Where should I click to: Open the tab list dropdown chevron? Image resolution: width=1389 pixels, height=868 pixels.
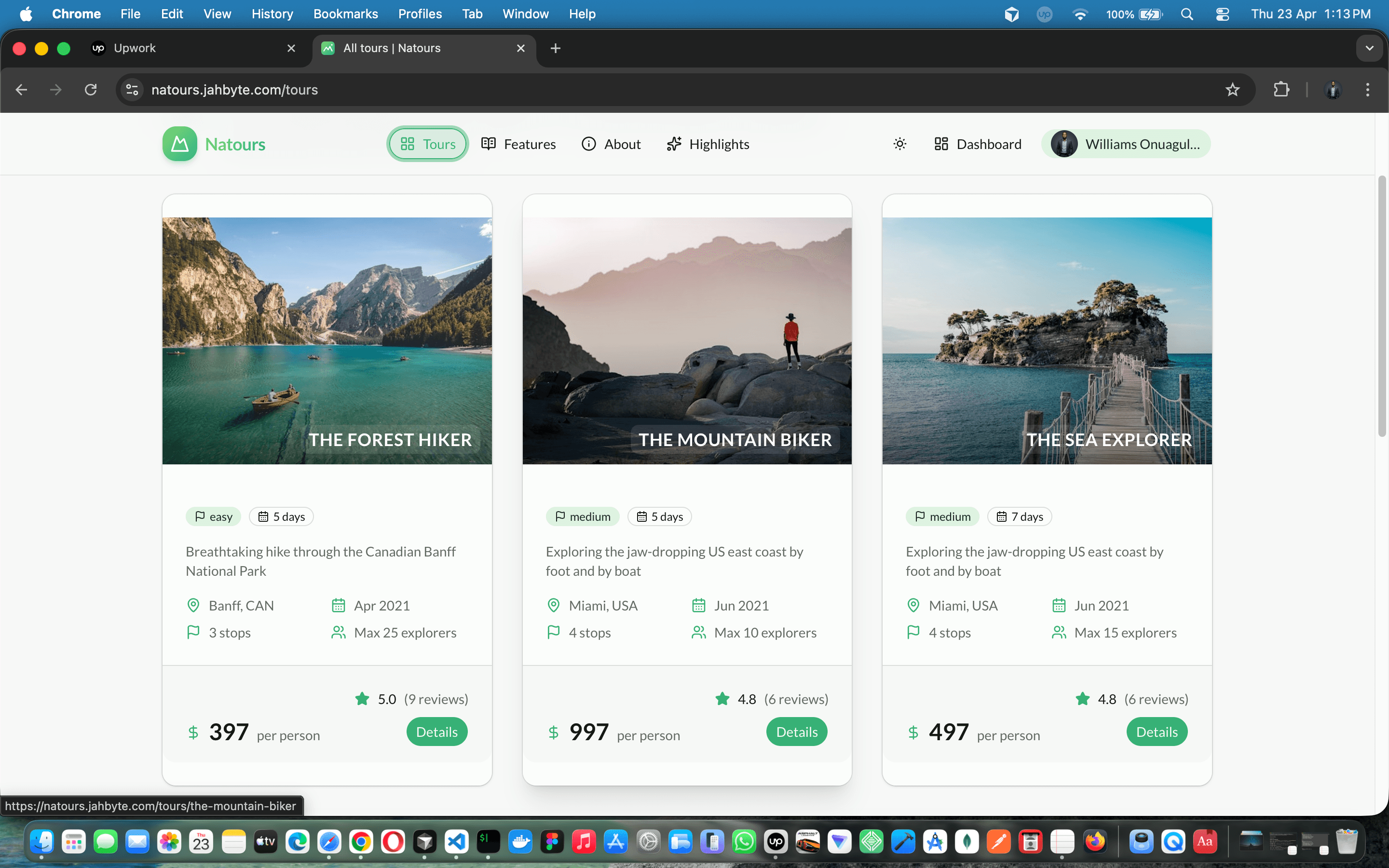click(x=1371, y=48)
